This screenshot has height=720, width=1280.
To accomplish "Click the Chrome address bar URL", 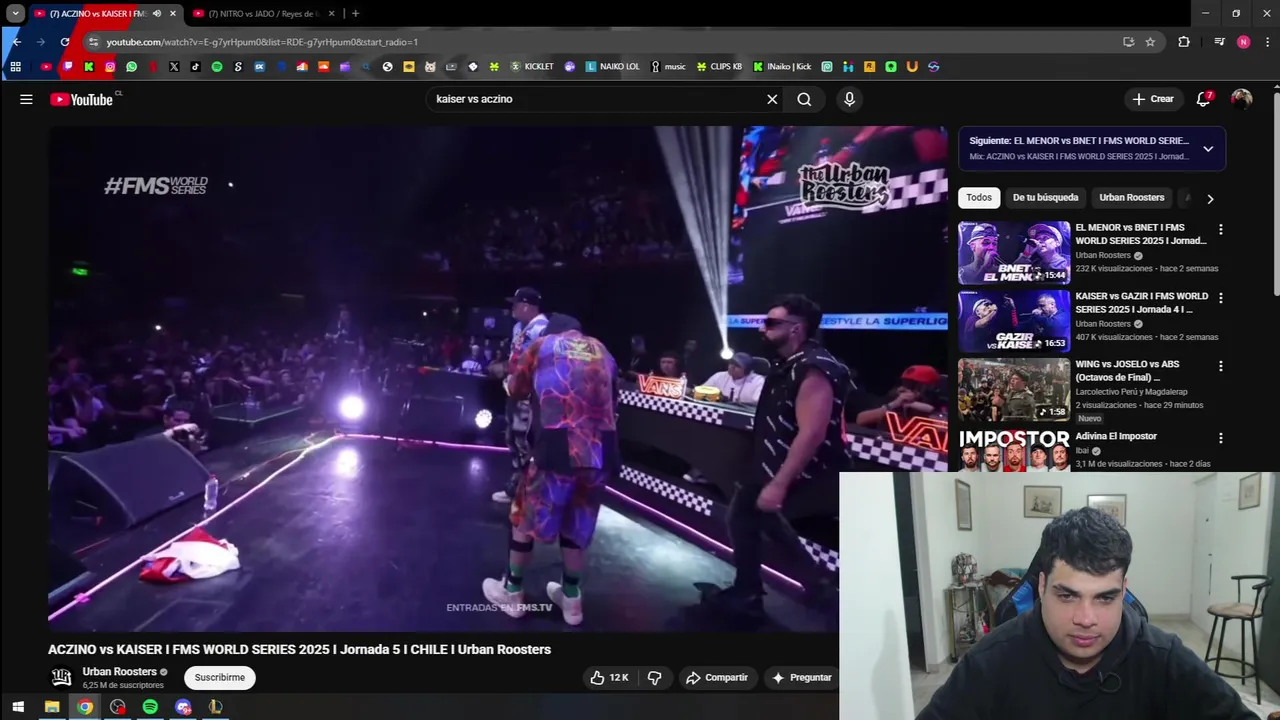I will click(262, 42).
